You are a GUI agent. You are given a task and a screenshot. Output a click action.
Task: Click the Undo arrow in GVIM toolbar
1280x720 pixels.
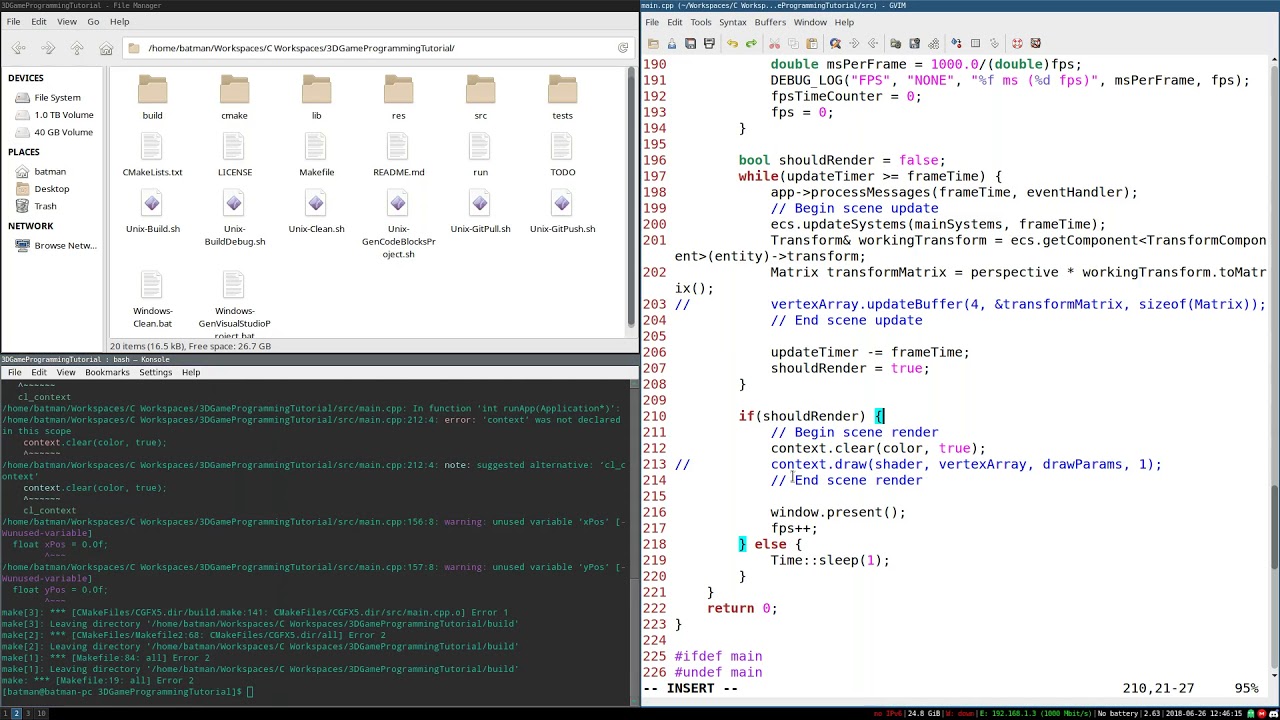point(732,43)
